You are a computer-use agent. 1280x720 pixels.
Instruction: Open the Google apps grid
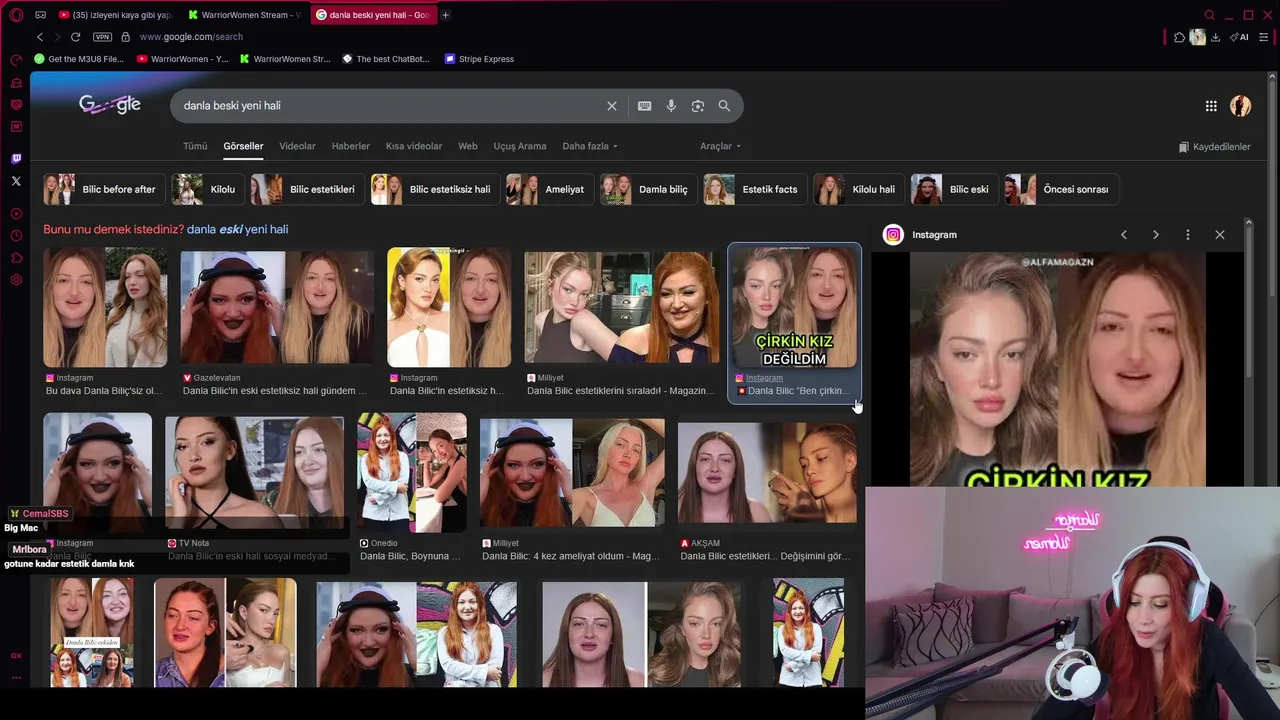point(1211,106)
